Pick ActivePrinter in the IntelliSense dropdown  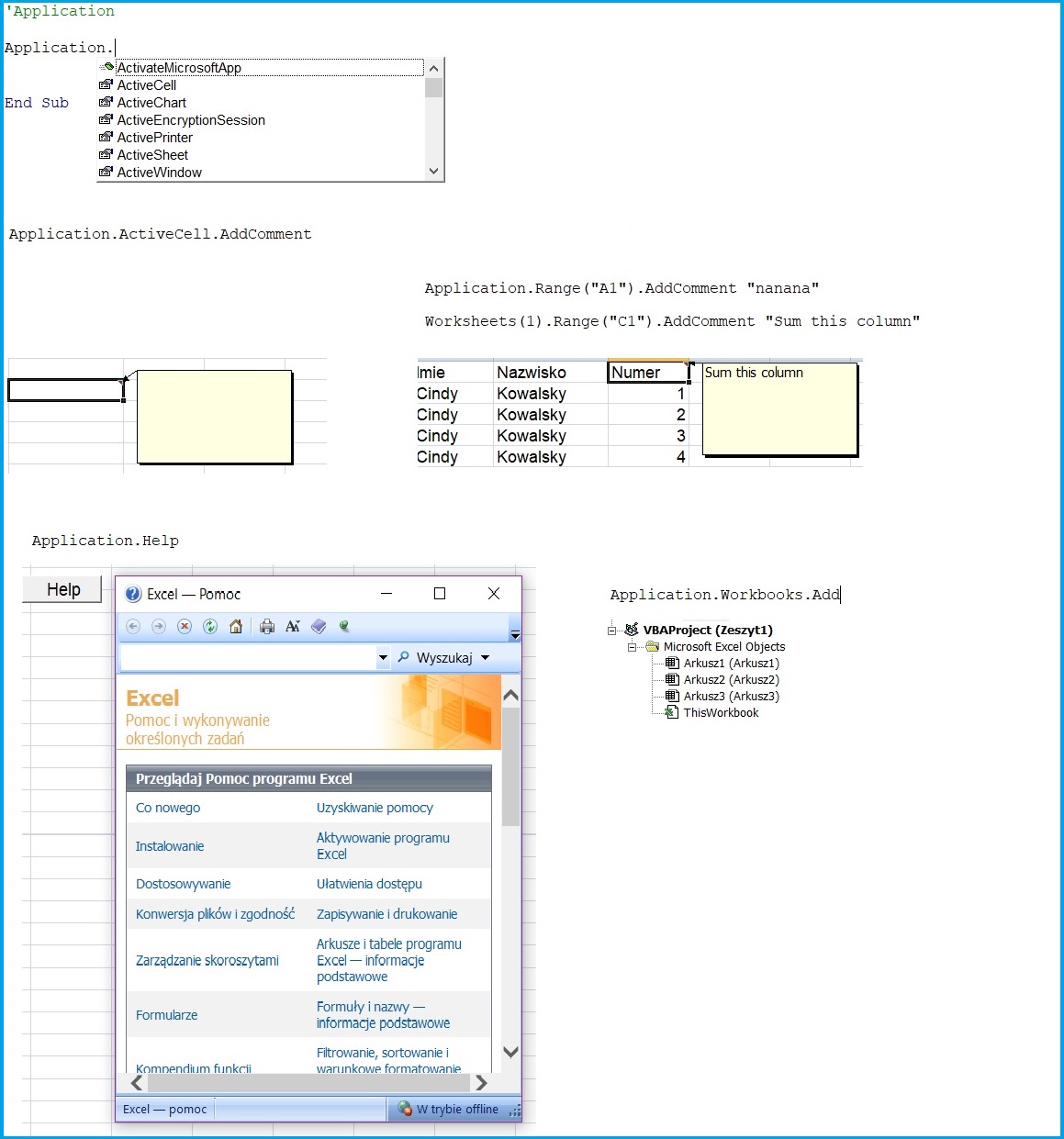click(x=154, y=137)
